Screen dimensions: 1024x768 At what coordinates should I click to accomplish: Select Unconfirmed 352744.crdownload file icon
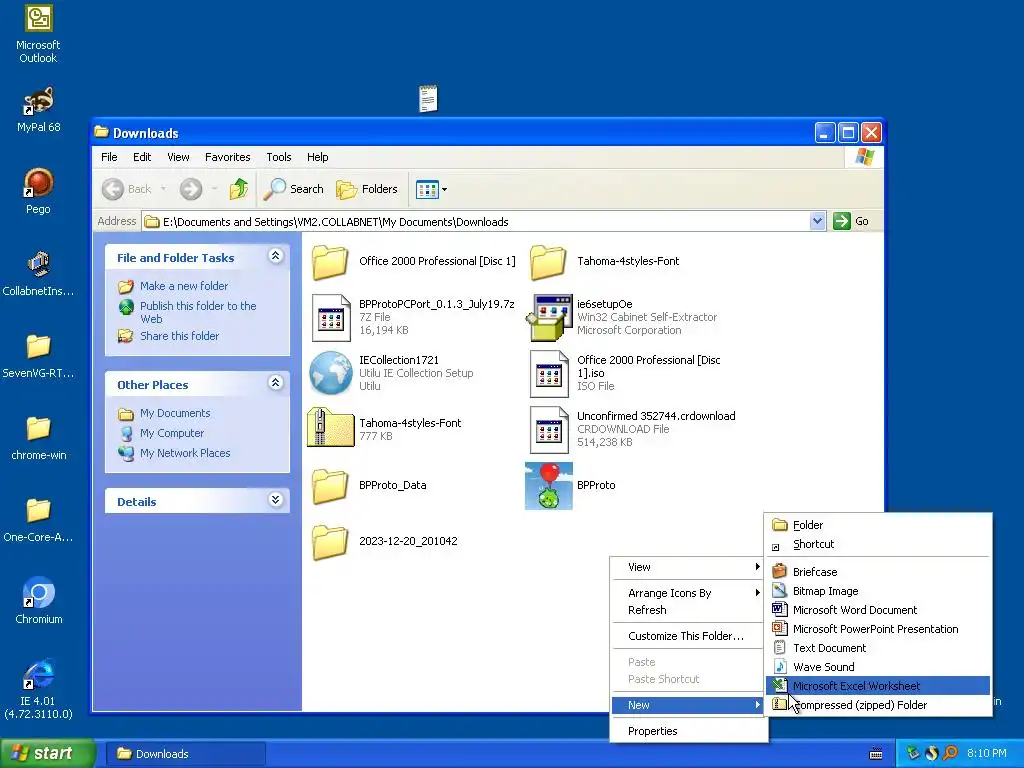tap(549, 430)
